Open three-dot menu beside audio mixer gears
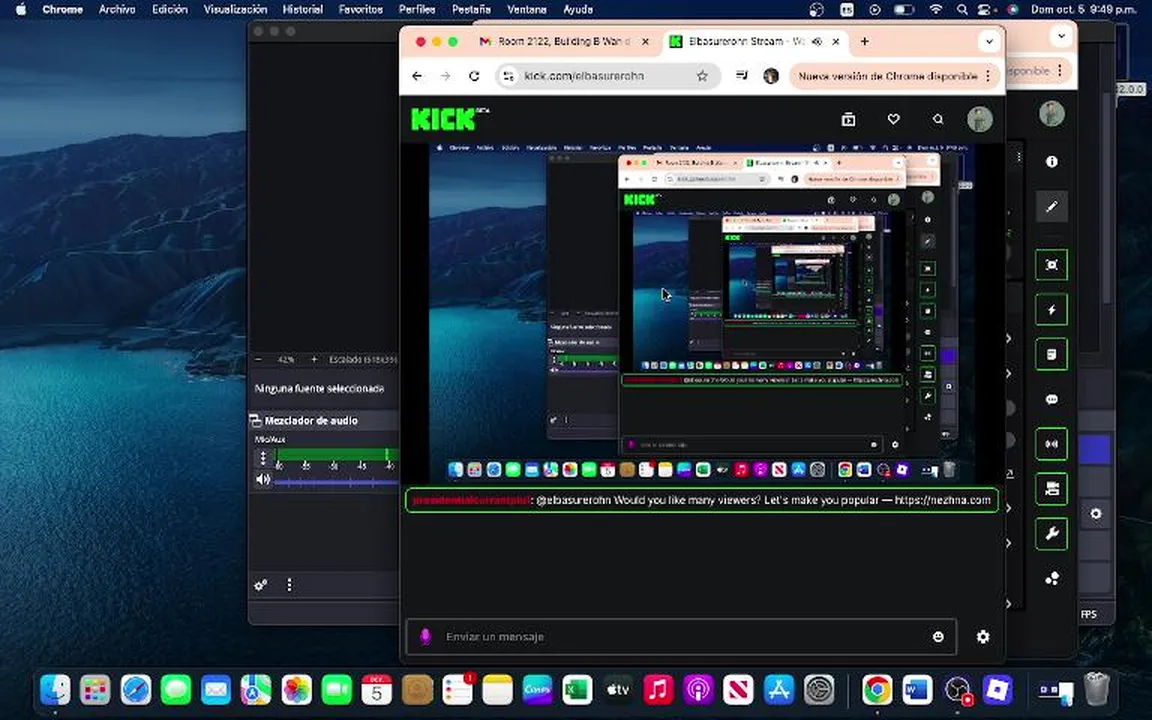 289,585
